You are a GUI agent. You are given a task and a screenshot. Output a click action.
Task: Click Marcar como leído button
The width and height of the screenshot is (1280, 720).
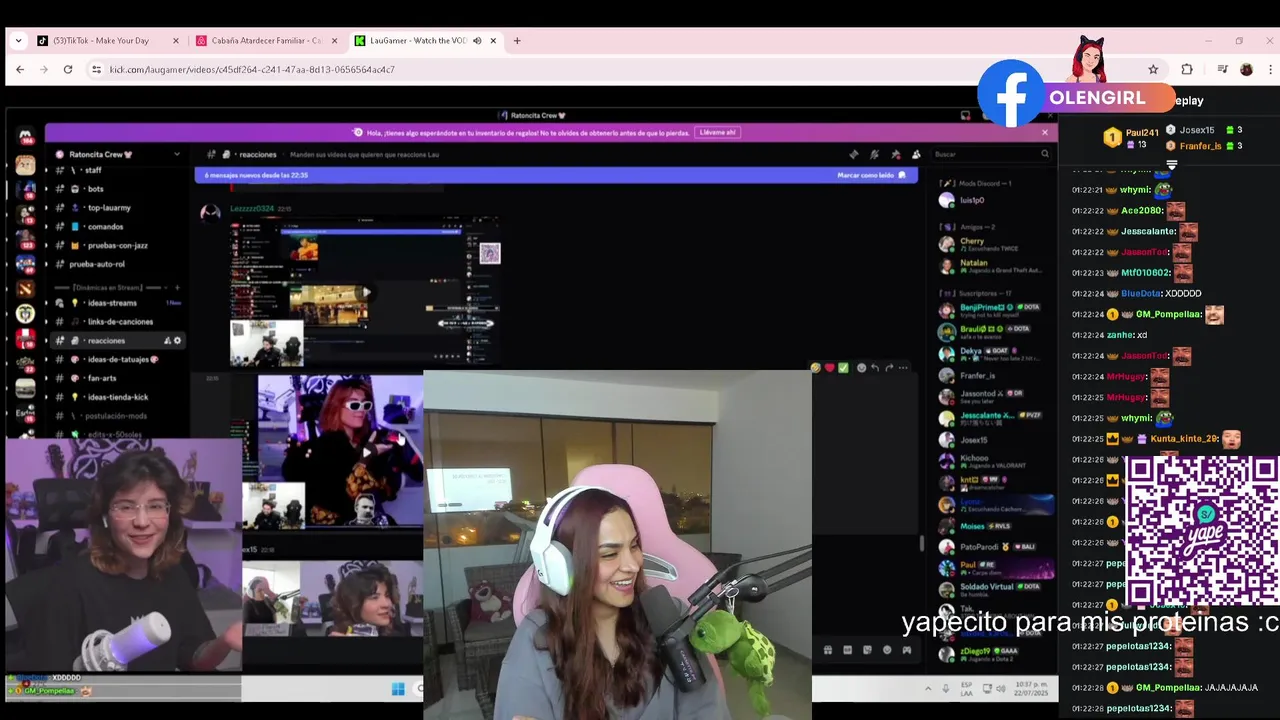(872, 175)
